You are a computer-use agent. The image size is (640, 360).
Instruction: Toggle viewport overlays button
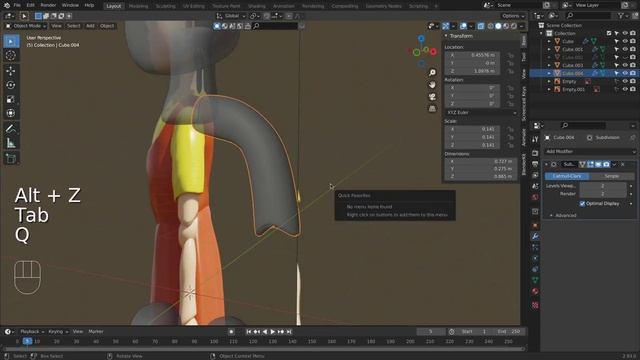click(x=463, y=26)
